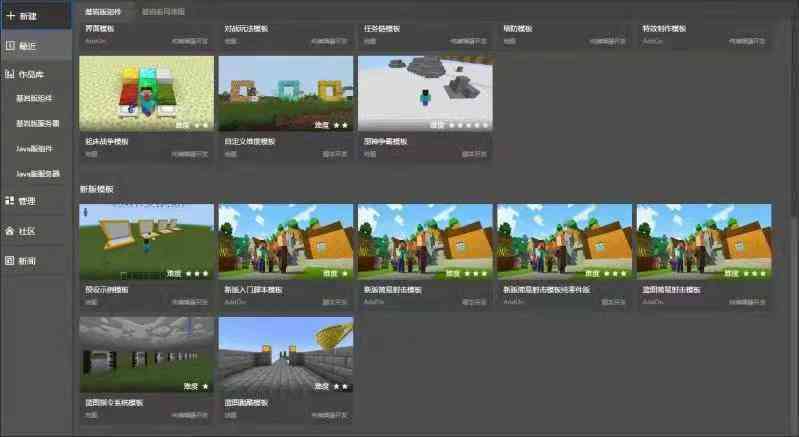Open the 新闻 news icon in sidebar
The image size is (799, 437).
10,261
